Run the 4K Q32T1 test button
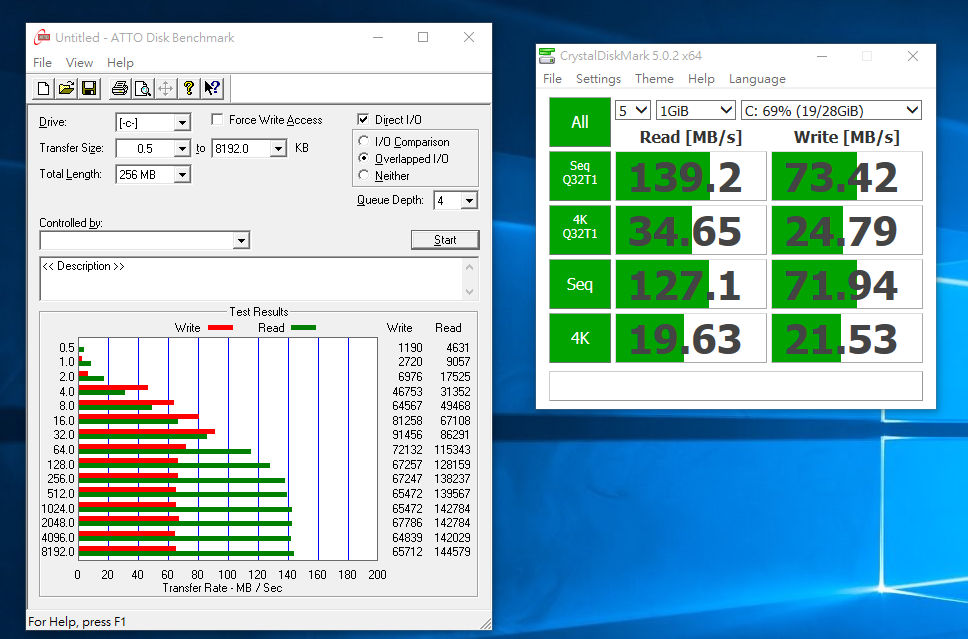968x639 pixels. pos(580,230)
